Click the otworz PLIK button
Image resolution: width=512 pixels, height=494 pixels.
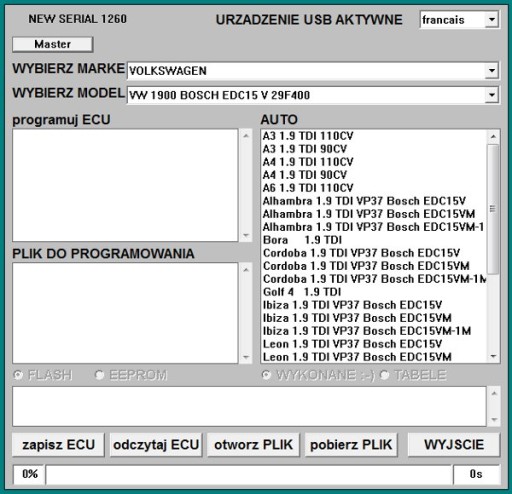coord(253,445)
